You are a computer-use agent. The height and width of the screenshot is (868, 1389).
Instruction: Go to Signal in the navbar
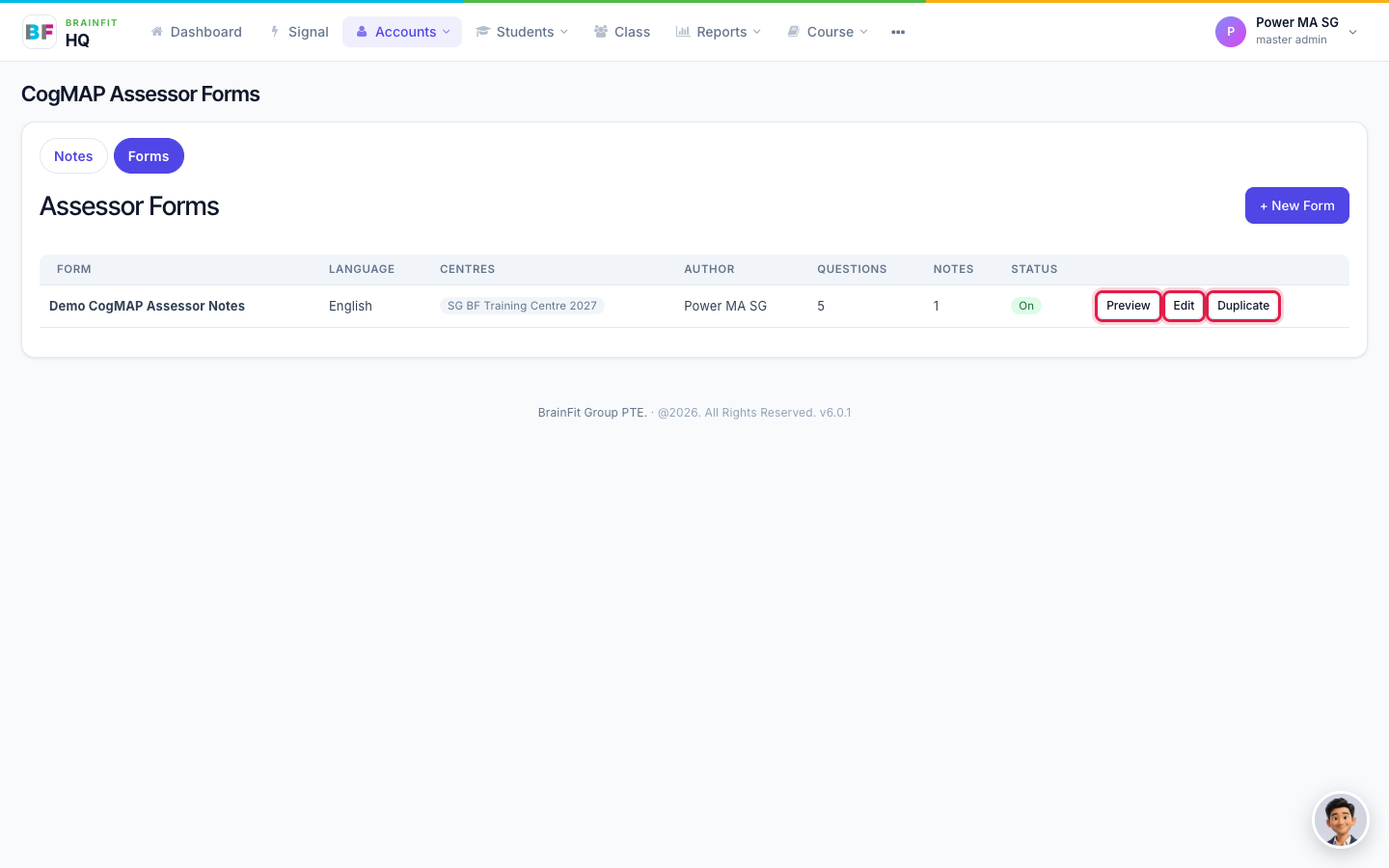[x=299, y=32]
